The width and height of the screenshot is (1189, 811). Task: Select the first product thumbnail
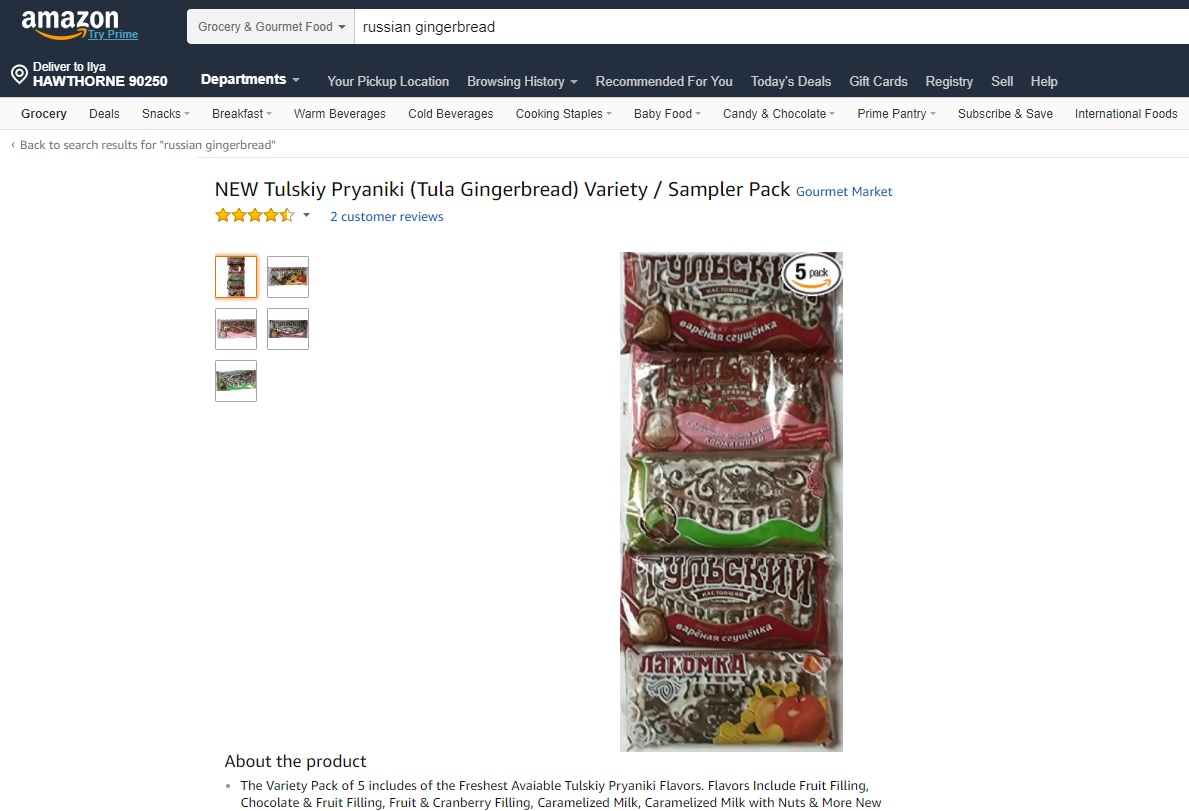point(236,277)
